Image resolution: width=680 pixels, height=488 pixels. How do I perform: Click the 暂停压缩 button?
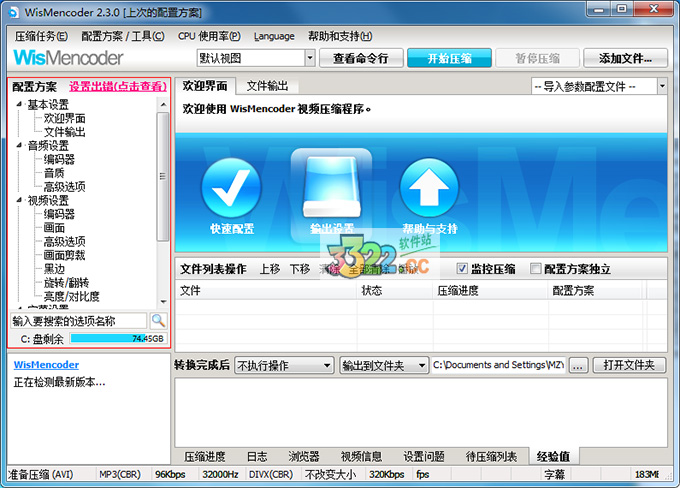tap(537, 58)
